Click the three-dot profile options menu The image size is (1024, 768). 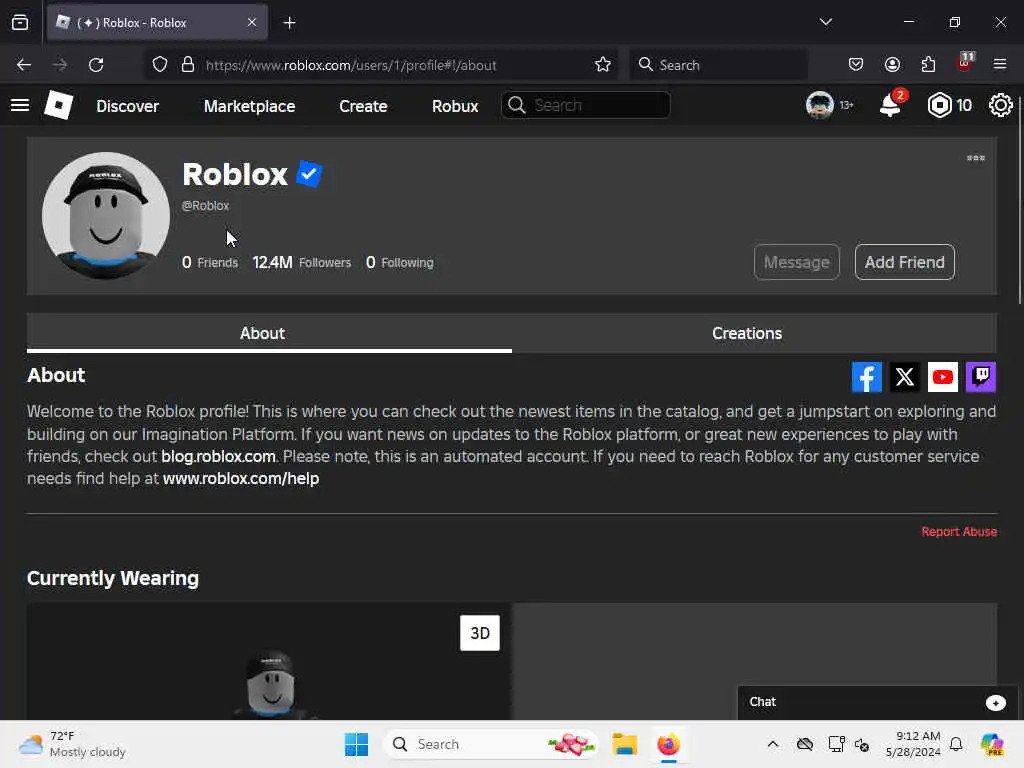coord(976,158)
